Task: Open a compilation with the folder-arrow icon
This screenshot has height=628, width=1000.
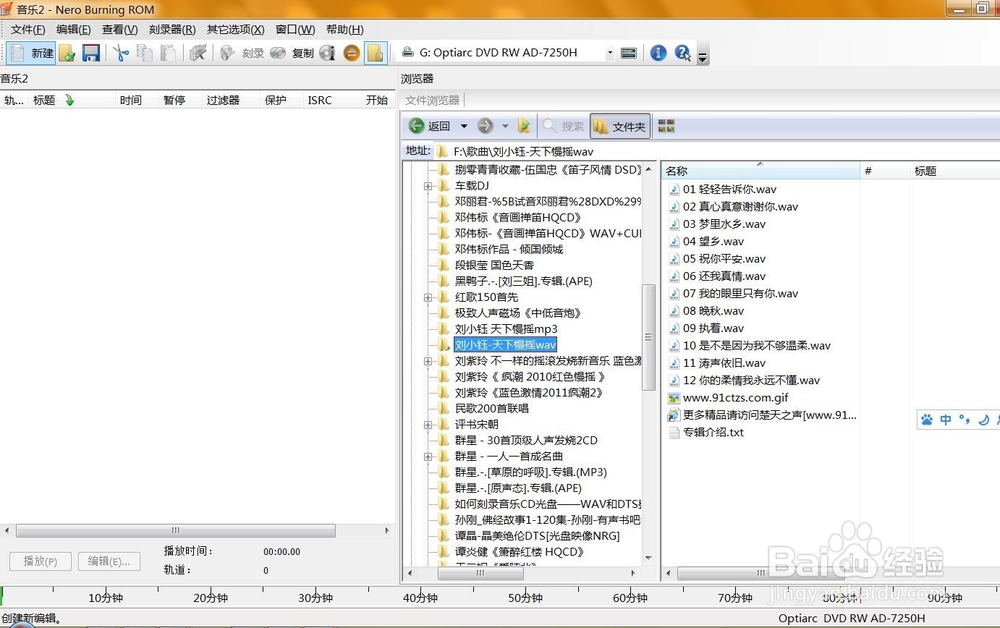Action: [68, 53]
